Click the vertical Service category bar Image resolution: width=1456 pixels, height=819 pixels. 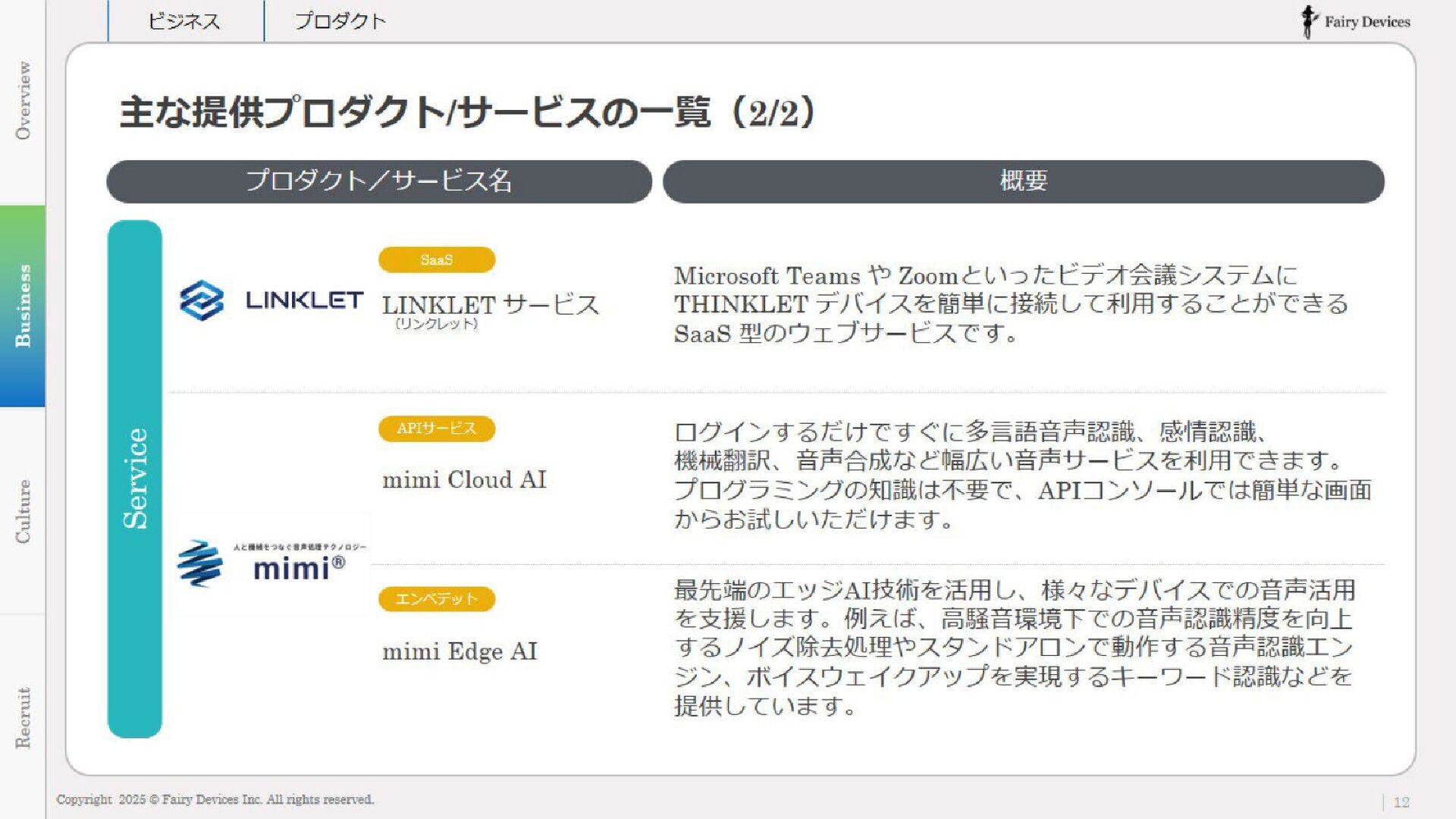pos(135,479)
